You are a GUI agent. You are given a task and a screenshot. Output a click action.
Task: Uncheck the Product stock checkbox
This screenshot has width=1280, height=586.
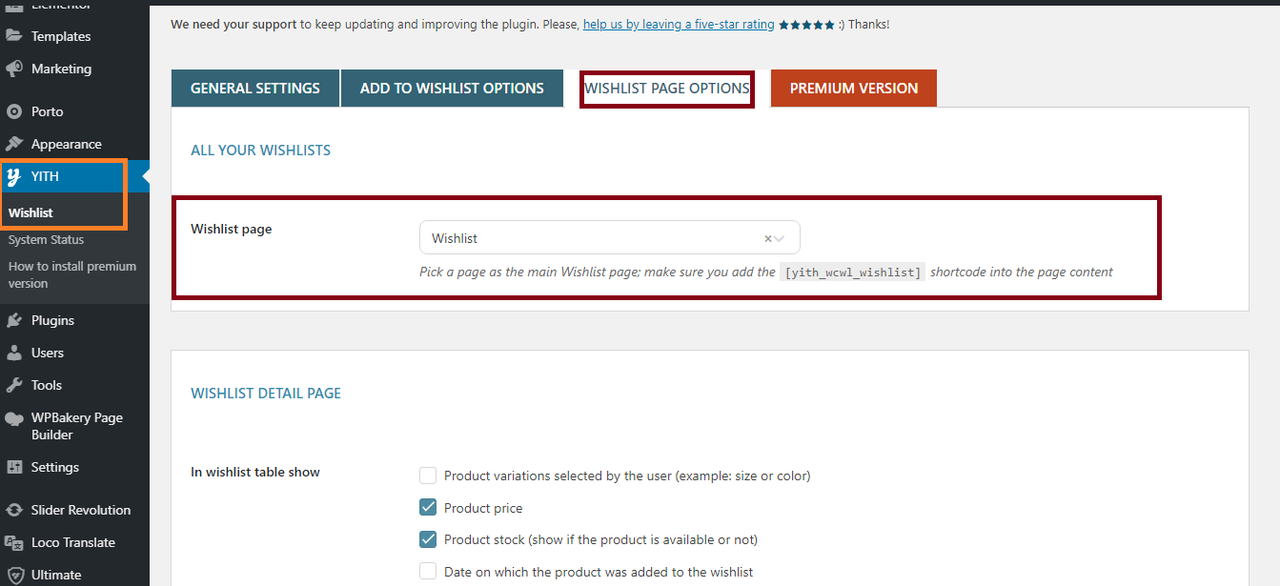pyautogui.click(x=428, y=540)
